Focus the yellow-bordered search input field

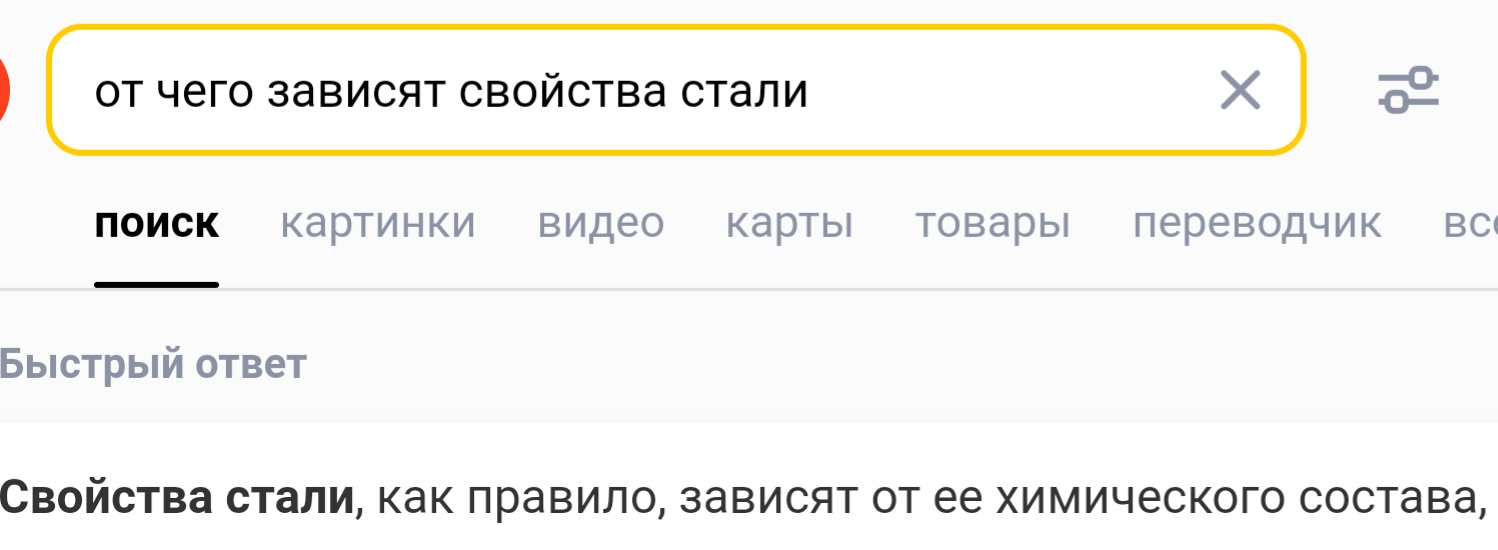coord(676,91)
